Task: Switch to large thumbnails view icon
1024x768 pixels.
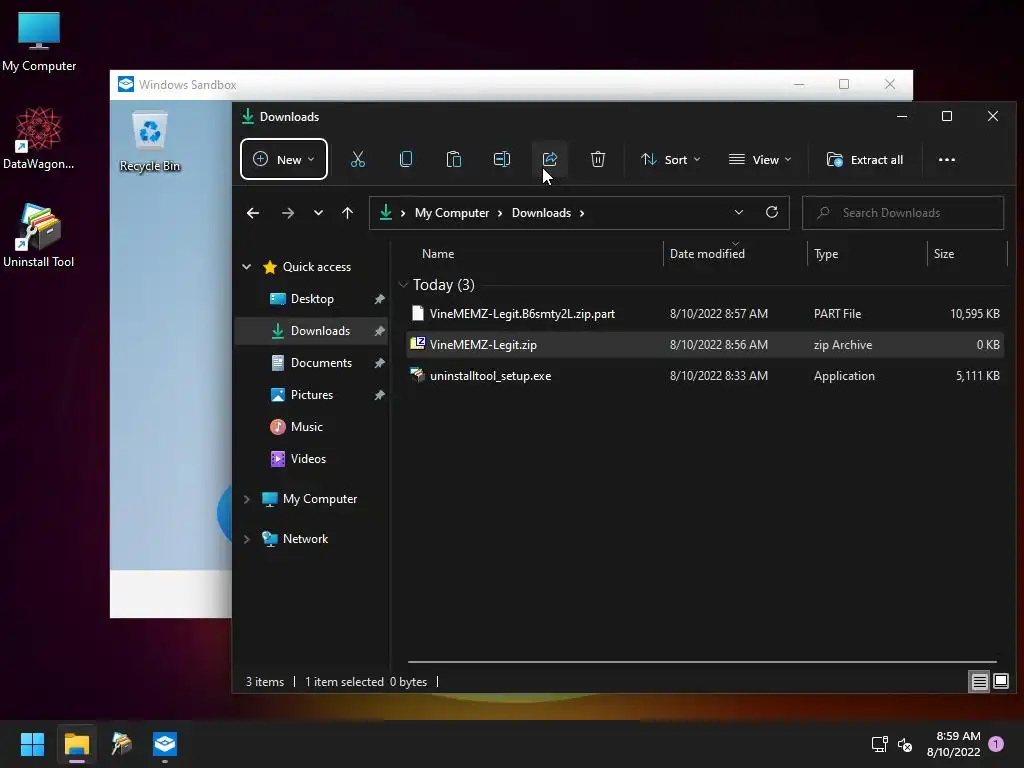Action: 1000,682
